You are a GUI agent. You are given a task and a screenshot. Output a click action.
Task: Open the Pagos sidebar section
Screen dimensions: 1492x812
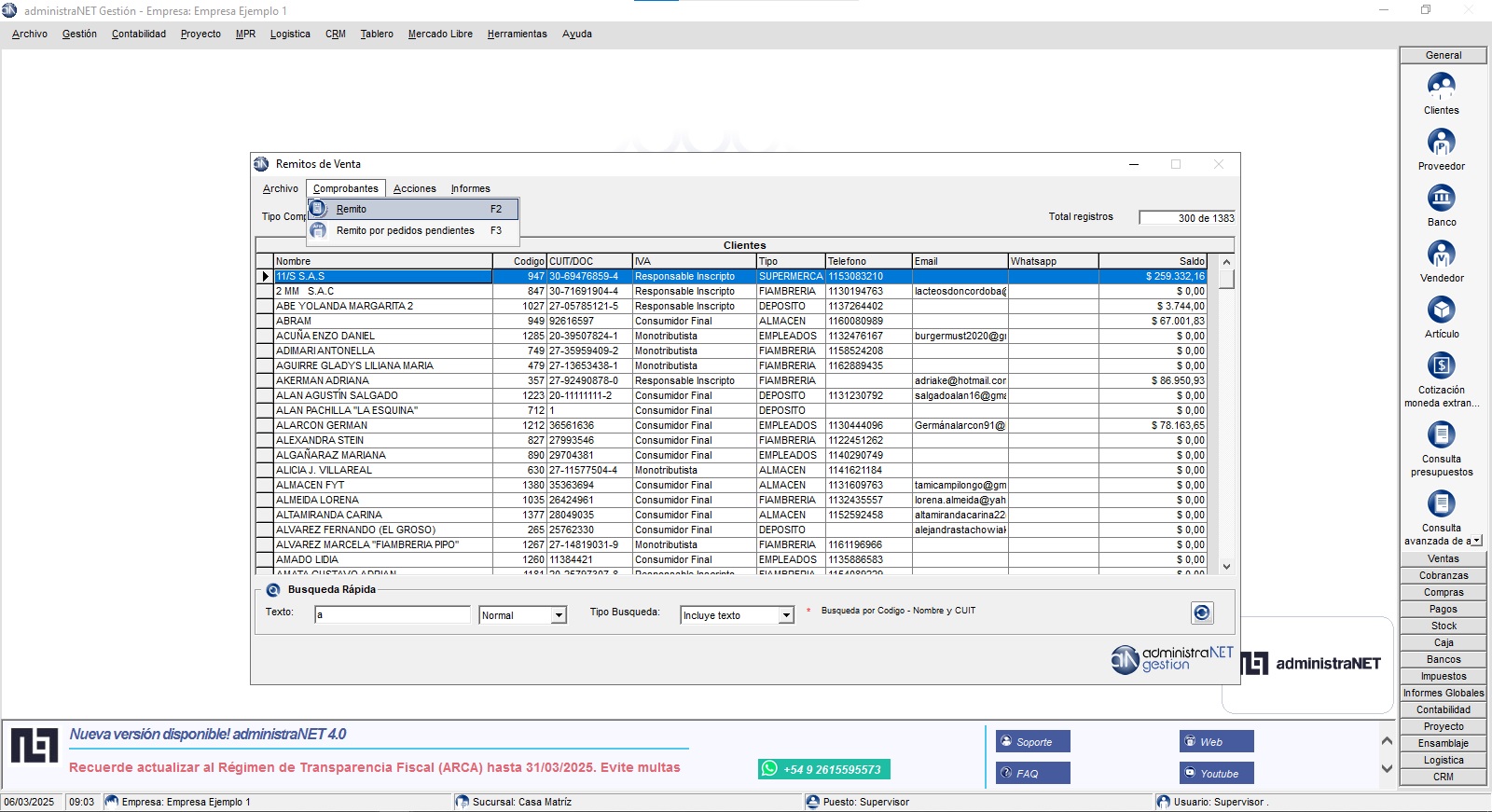pos(1444,610)
